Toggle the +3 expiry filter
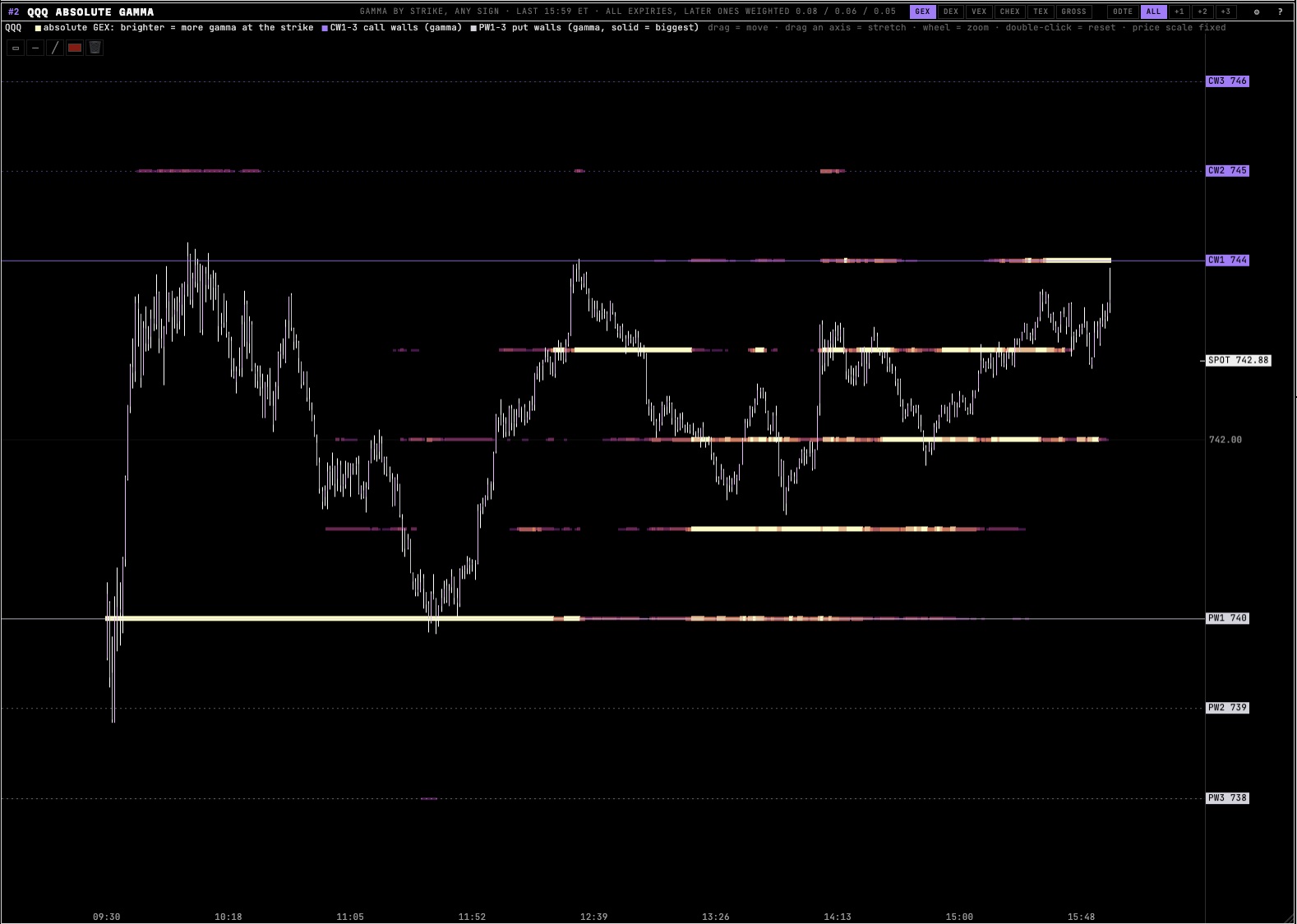The width and height of the screenshot is (1297, 924). pos(1225,12)
